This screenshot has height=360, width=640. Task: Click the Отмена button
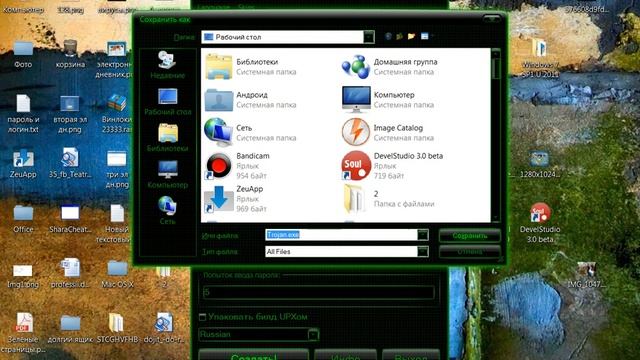(470, 251)
